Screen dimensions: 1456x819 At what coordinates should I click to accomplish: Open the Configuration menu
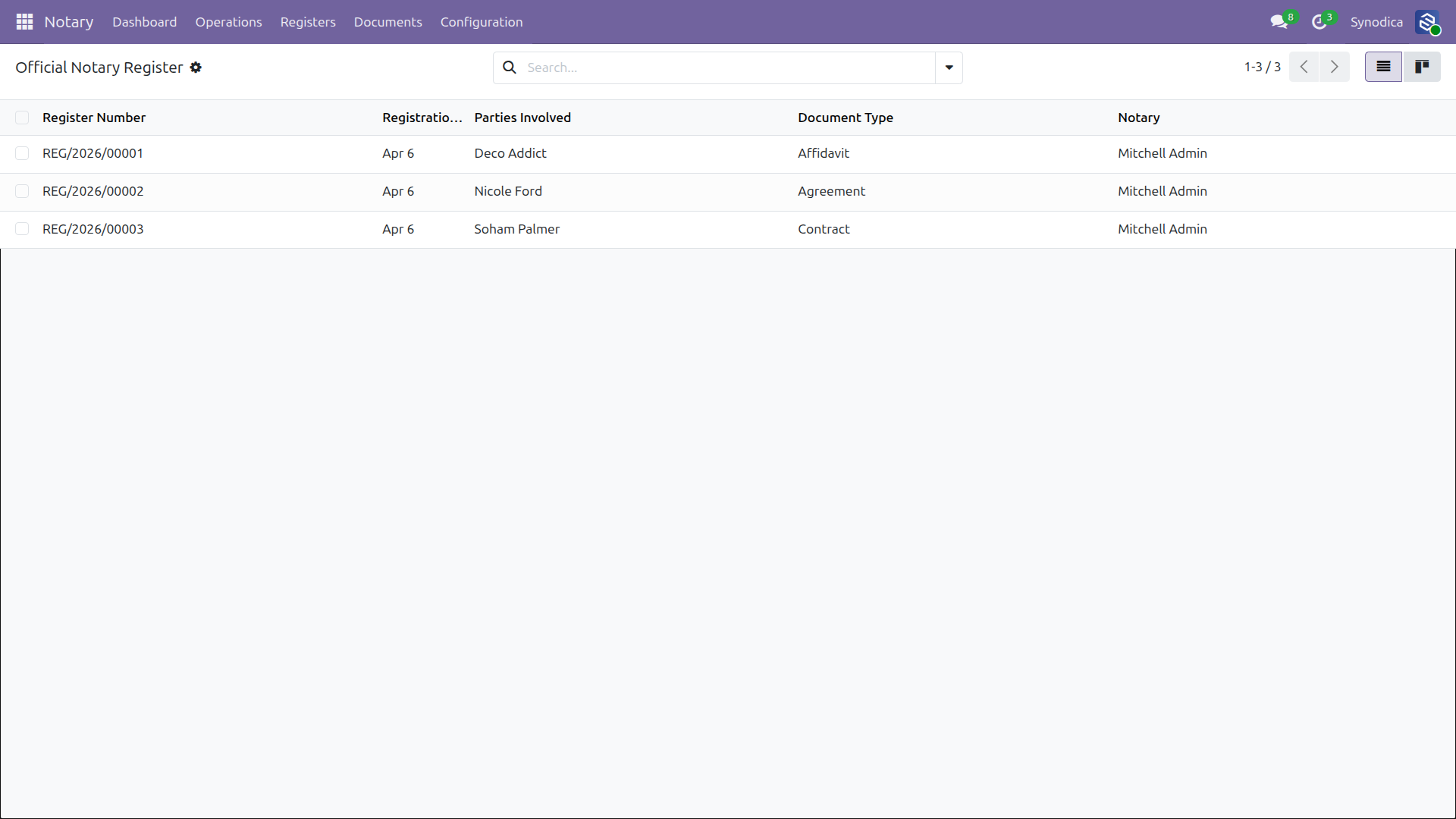482,22
